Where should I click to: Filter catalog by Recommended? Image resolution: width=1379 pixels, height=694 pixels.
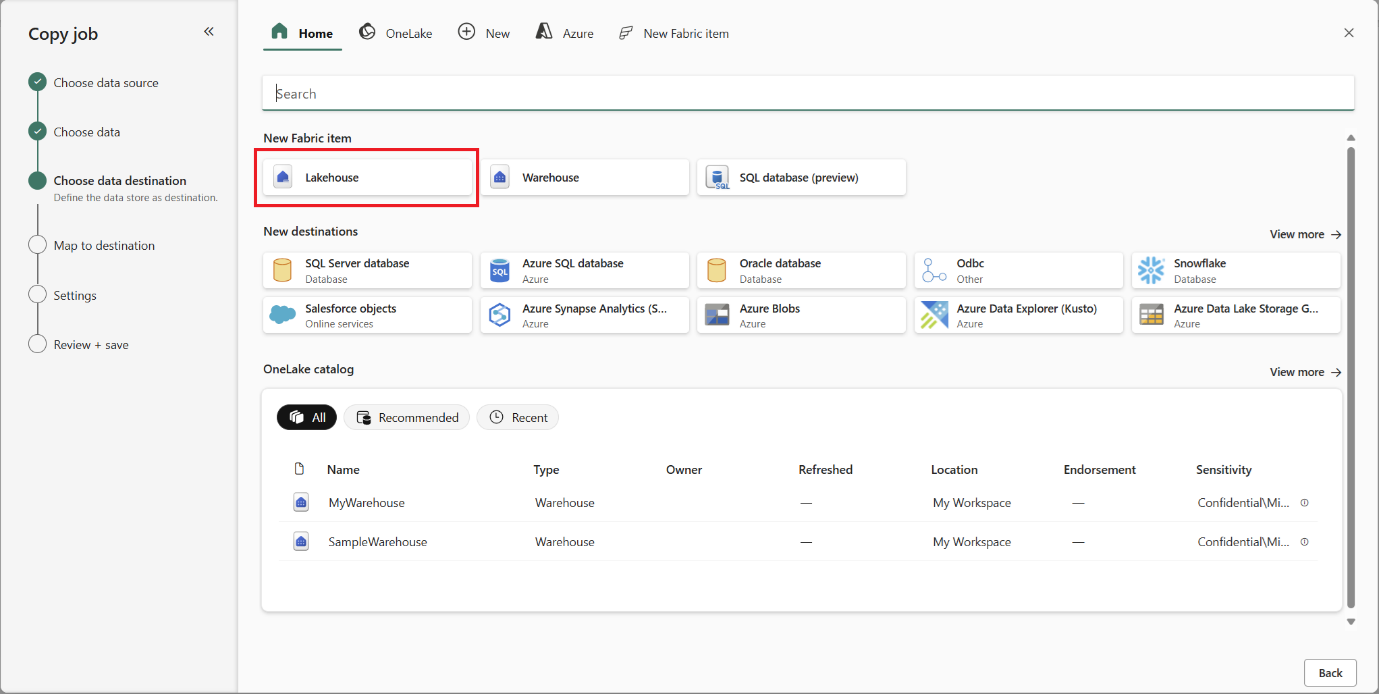tap(407, 417)
